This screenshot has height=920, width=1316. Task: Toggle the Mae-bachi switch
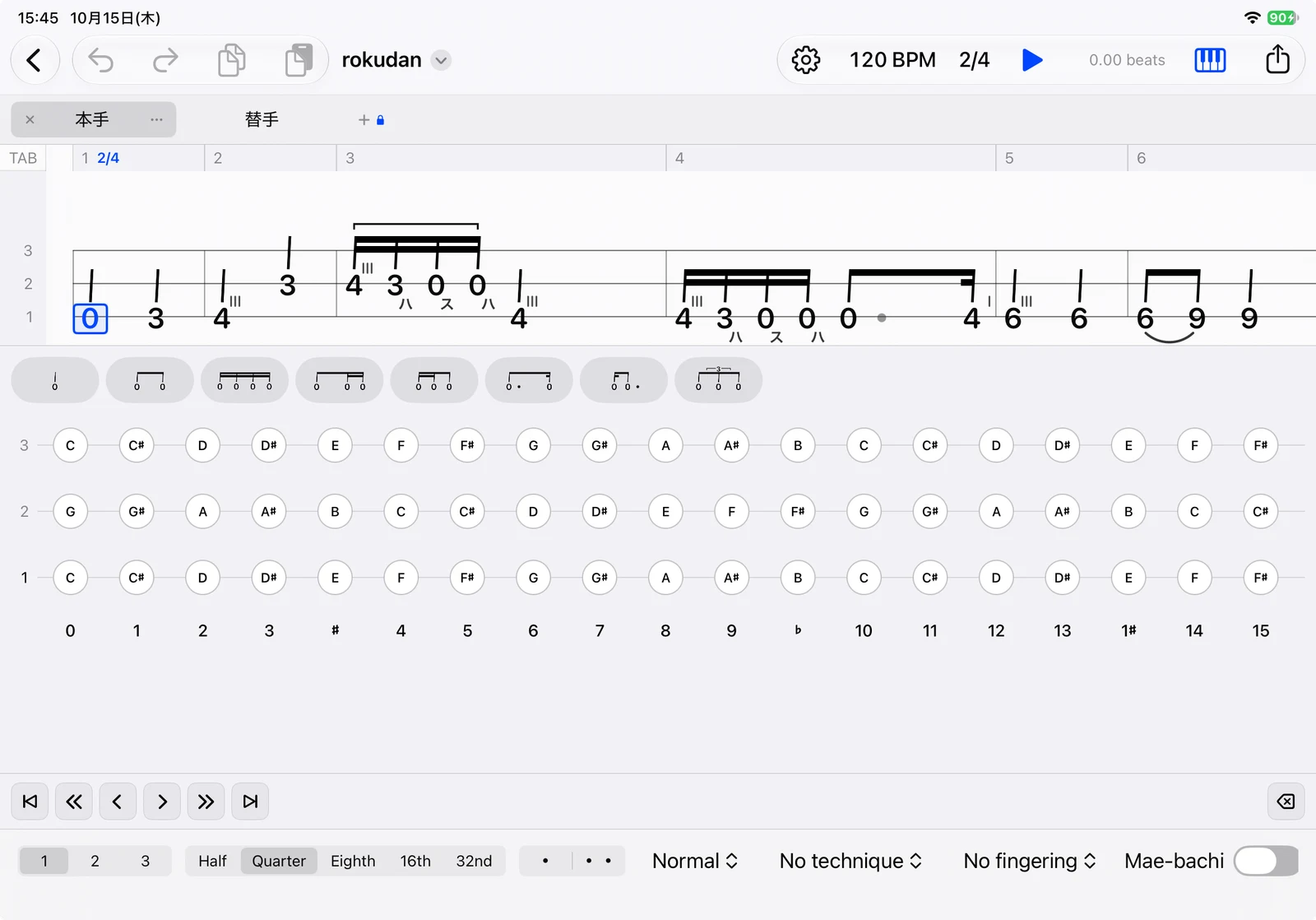1266,861
